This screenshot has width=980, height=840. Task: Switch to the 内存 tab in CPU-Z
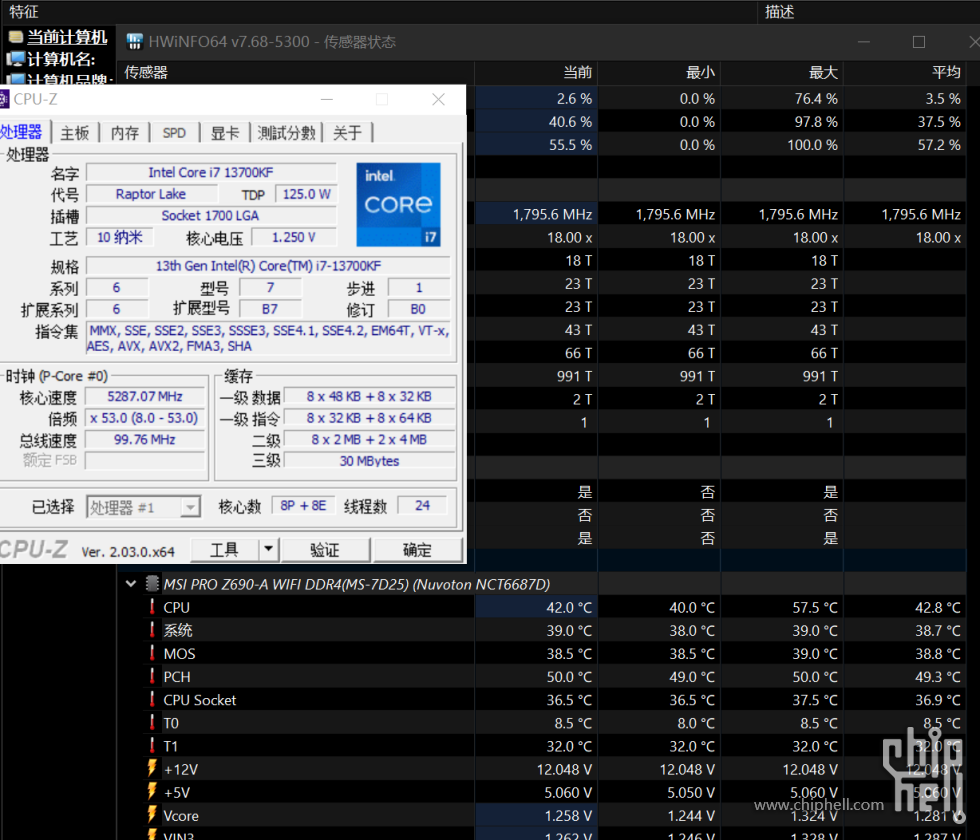125,132
